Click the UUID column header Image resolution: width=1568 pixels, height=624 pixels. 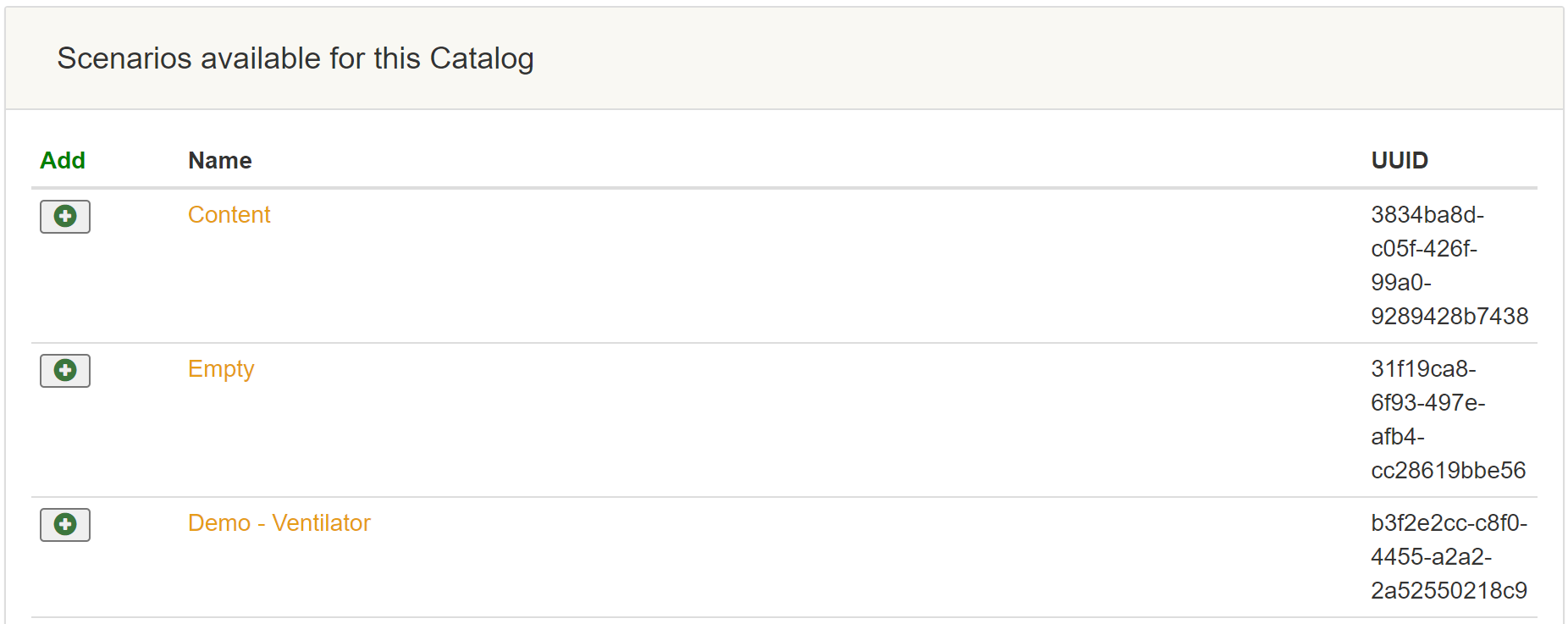1400,161
